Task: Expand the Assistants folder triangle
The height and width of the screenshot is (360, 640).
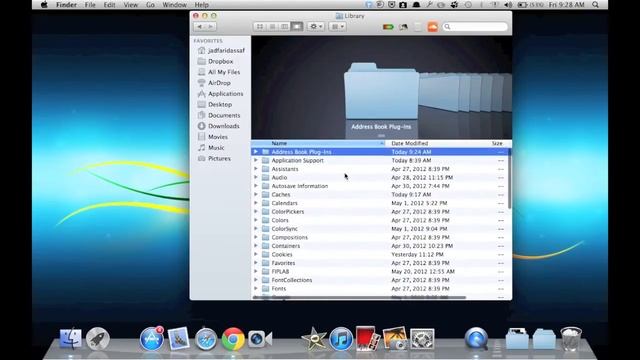Action: tap(256, 169)
